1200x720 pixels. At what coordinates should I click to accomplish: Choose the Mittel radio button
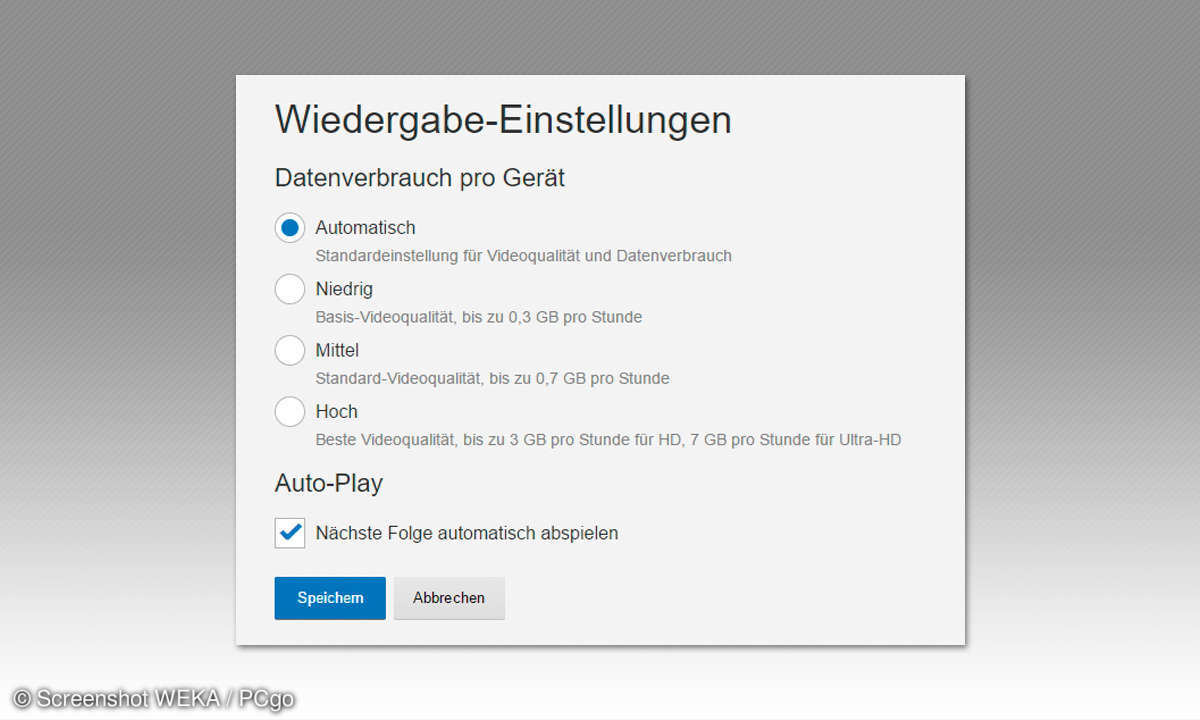(x=290, y=350)
